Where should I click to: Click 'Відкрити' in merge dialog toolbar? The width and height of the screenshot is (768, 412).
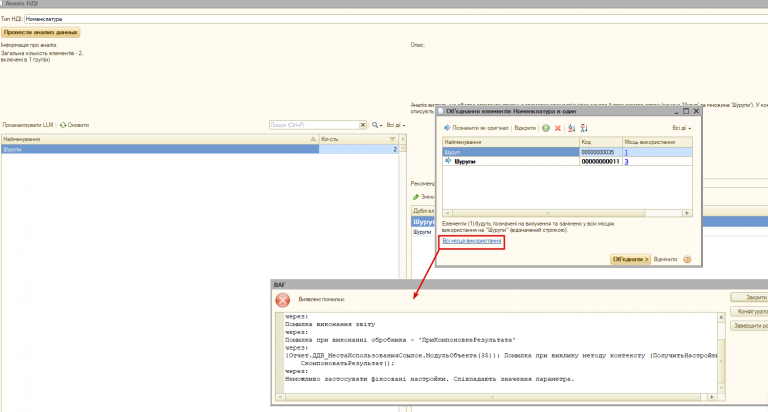(x=525, y=128)
